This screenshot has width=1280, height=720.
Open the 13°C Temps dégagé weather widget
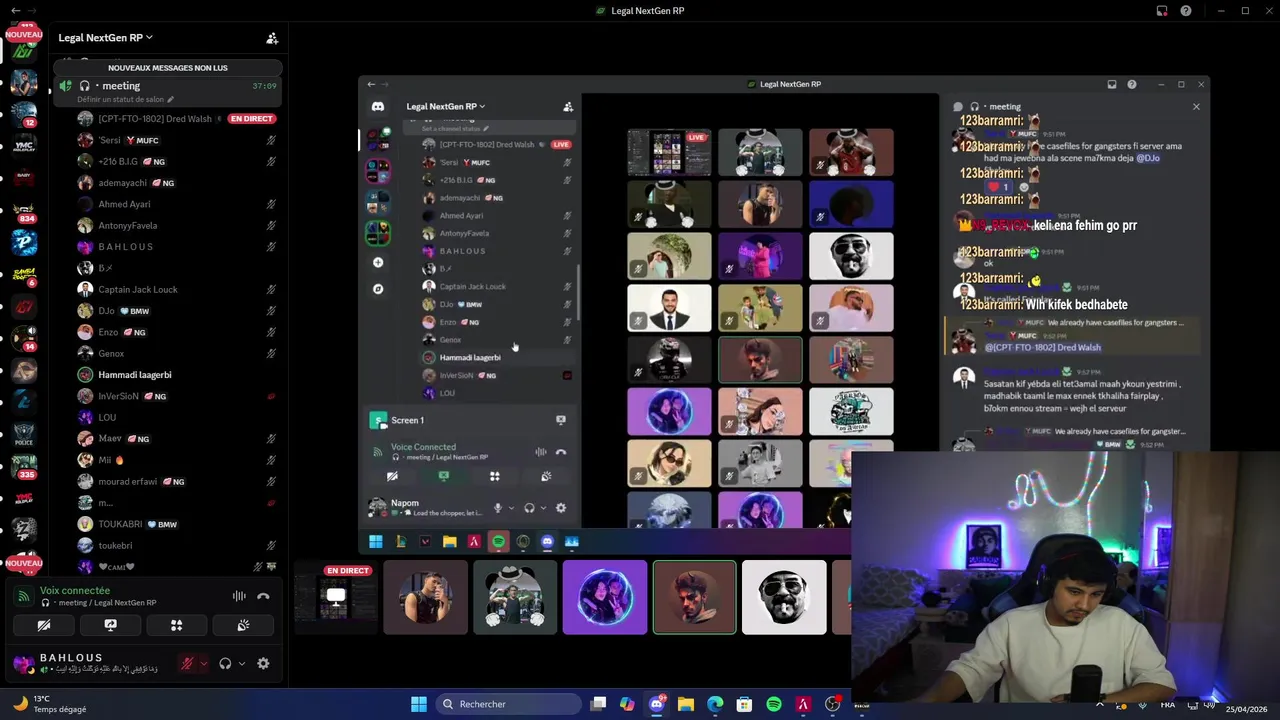click(x=50, y=704)
